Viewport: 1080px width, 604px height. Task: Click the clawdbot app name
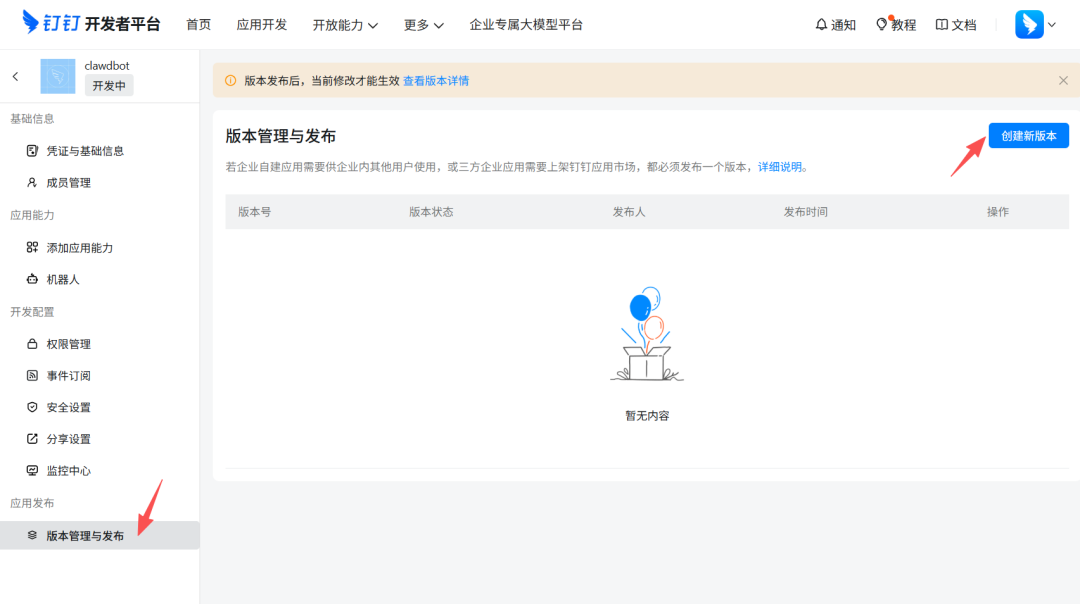[x=107, y=65]
